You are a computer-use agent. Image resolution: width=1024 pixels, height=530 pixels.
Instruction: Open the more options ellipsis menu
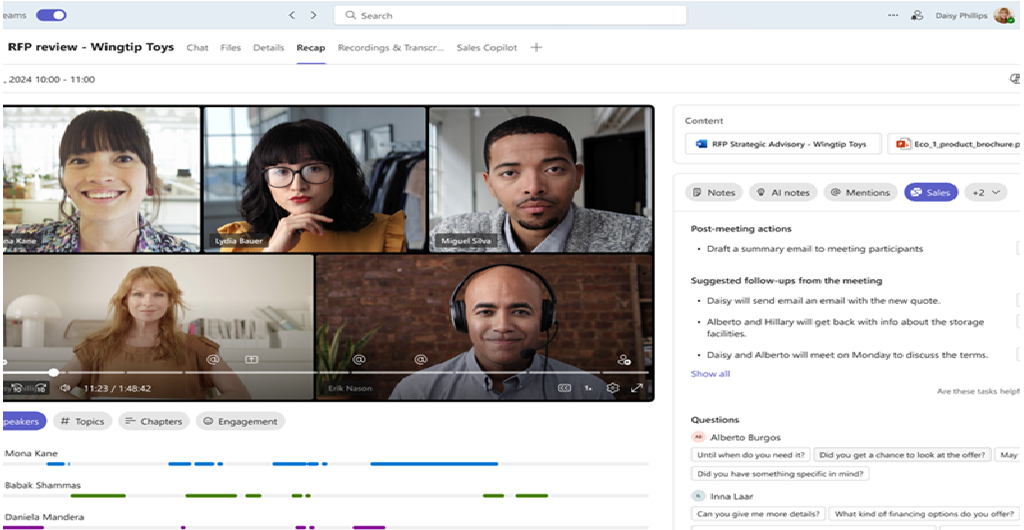click(893, 15)
